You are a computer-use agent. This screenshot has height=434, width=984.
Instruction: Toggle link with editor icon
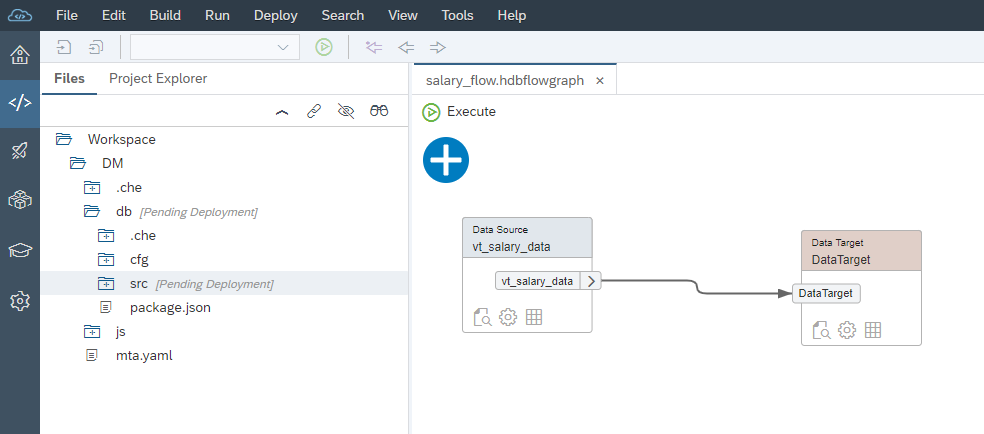[x=314, y=111]
